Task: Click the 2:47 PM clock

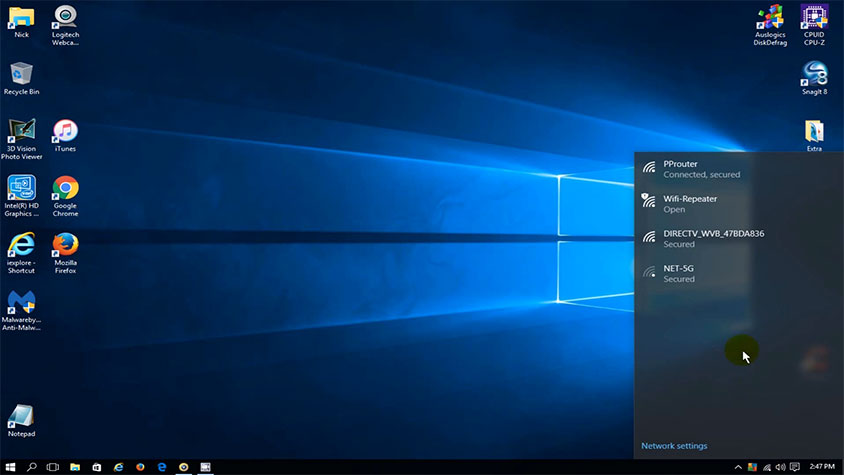Action: [822, 466]
